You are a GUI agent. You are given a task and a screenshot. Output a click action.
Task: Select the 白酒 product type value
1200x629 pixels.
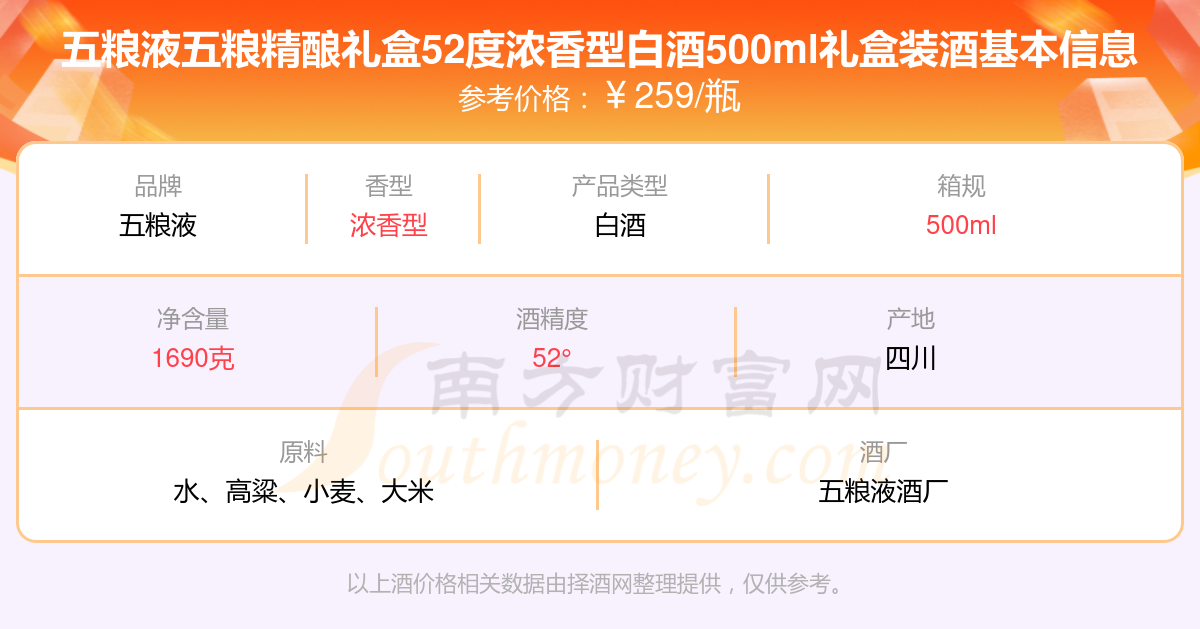(x=619, y=225)
